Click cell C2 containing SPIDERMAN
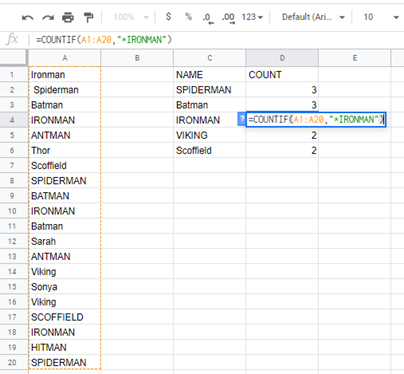 (x=210, y=90)
